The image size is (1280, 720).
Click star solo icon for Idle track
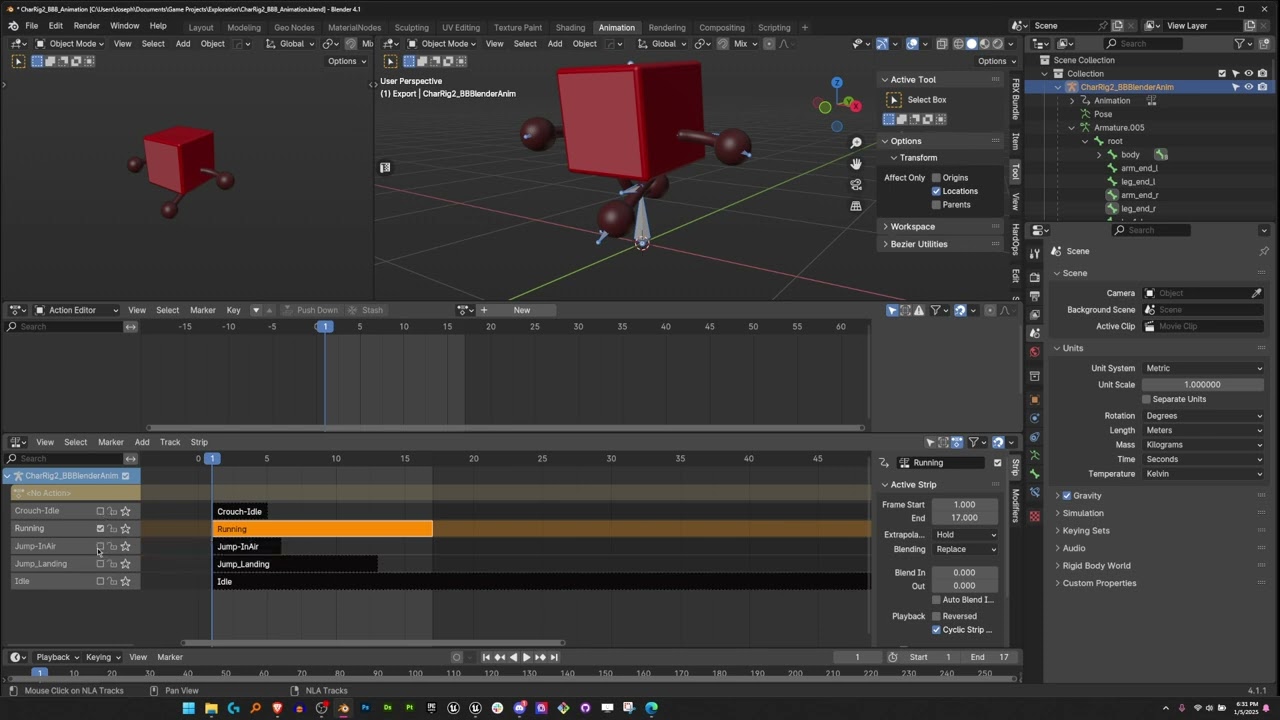pos(125,581)
